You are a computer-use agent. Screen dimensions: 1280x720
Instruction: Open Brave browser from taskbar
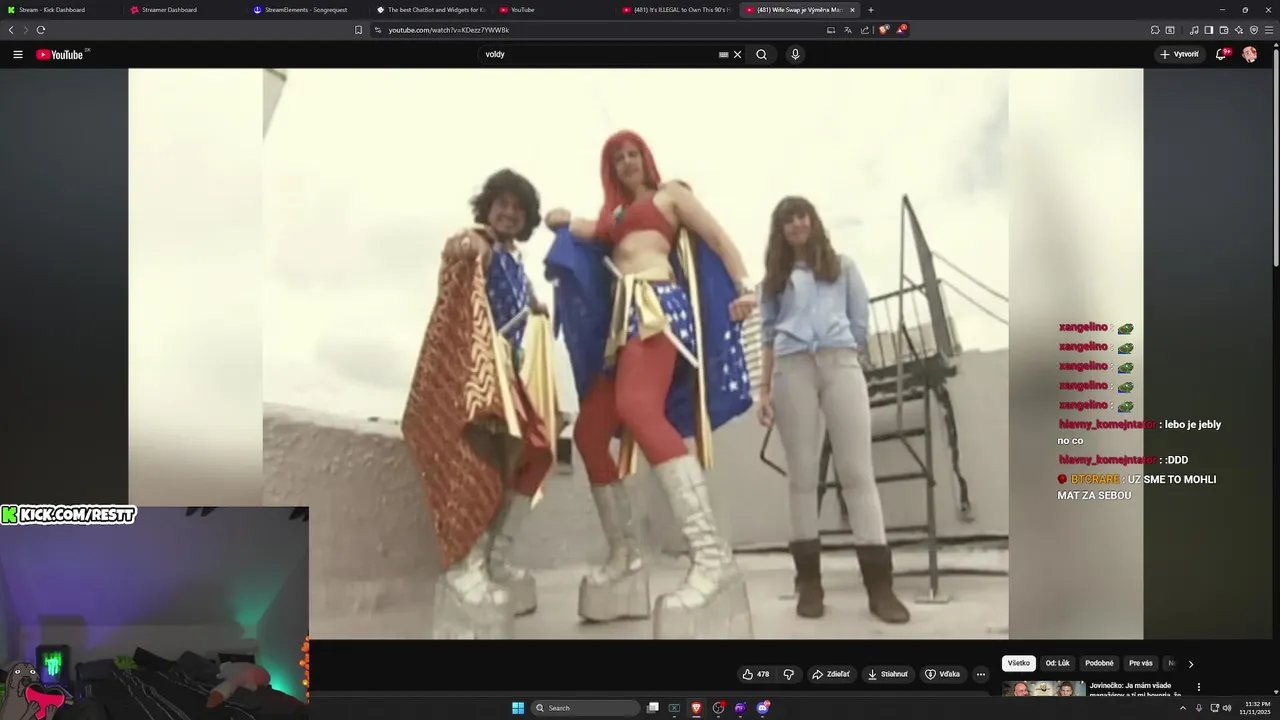pos(696,708)
